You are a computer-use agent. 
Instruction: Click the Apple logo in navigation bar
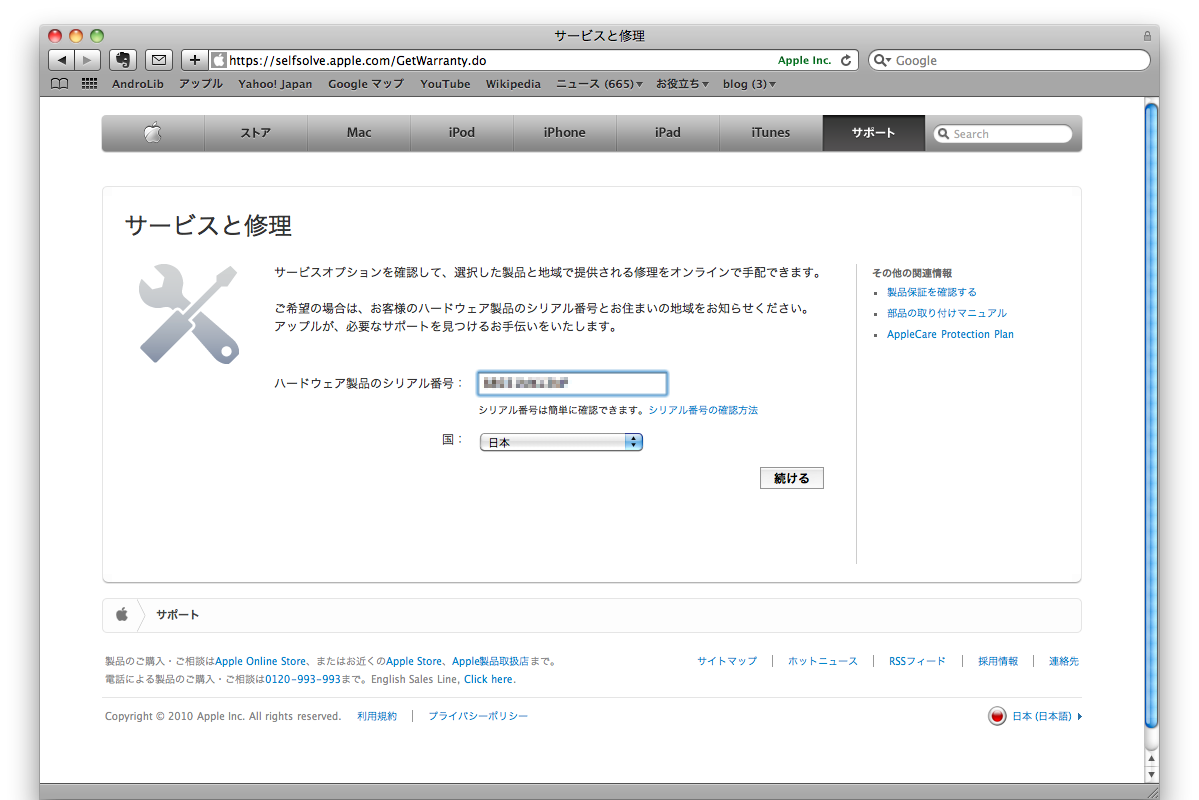pos(153,133)
